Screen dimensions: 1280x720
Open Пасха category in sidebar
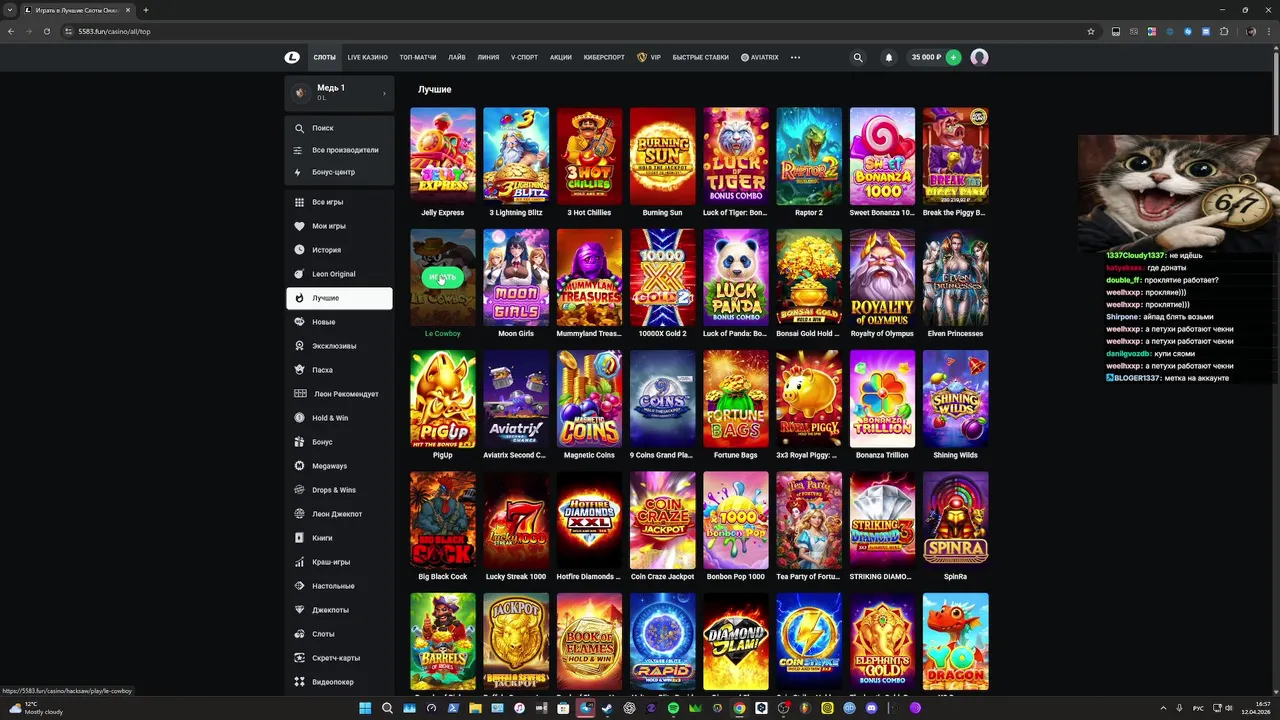coord(339,370)
